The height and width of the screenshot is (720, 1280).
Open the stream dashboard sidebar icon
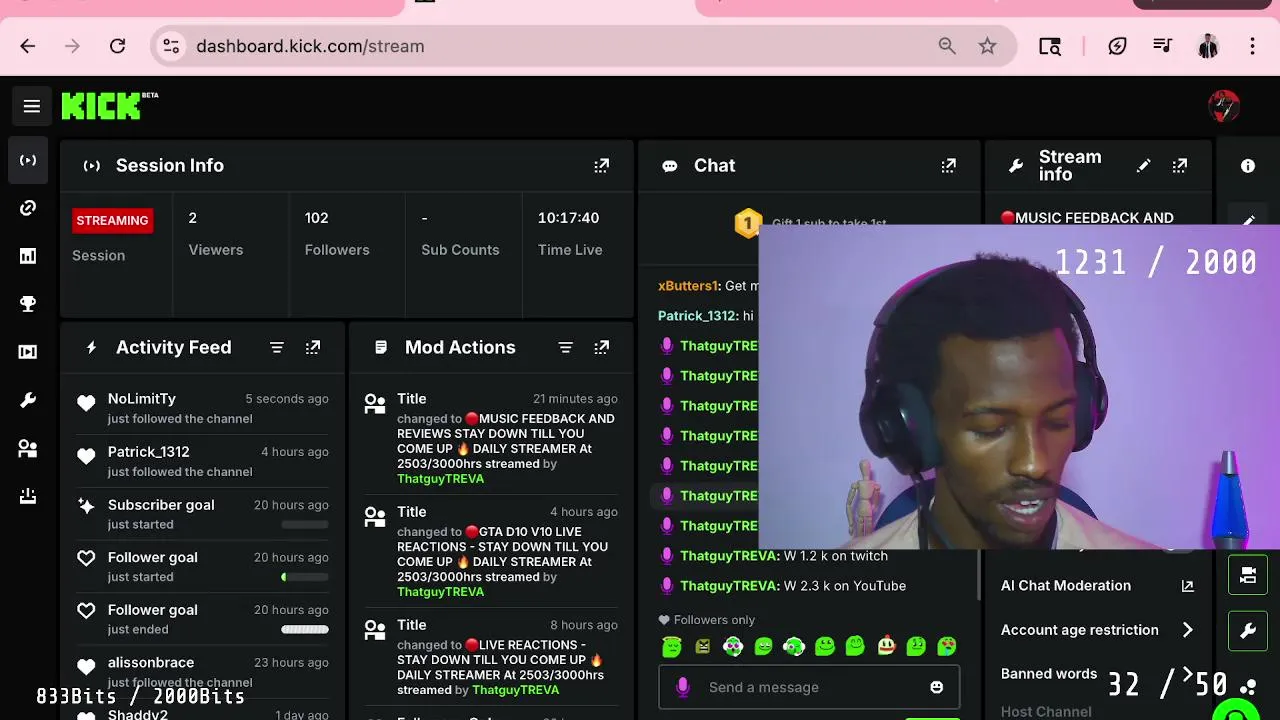[28, 160]
